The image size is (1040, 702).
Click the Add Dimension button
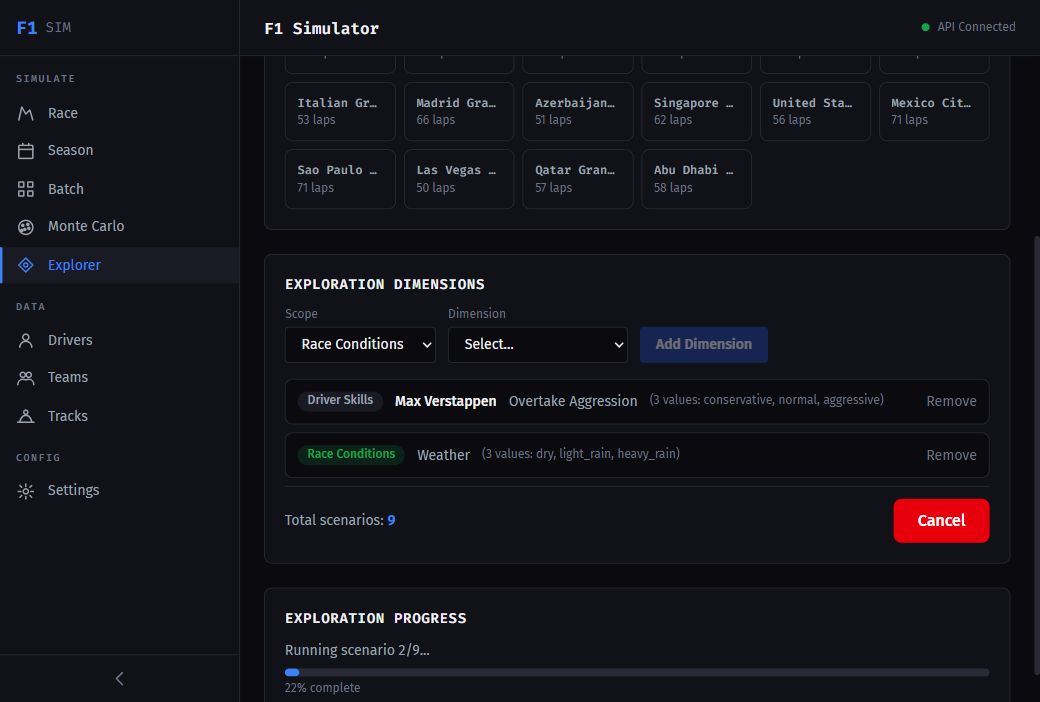[x=704, y=344]
